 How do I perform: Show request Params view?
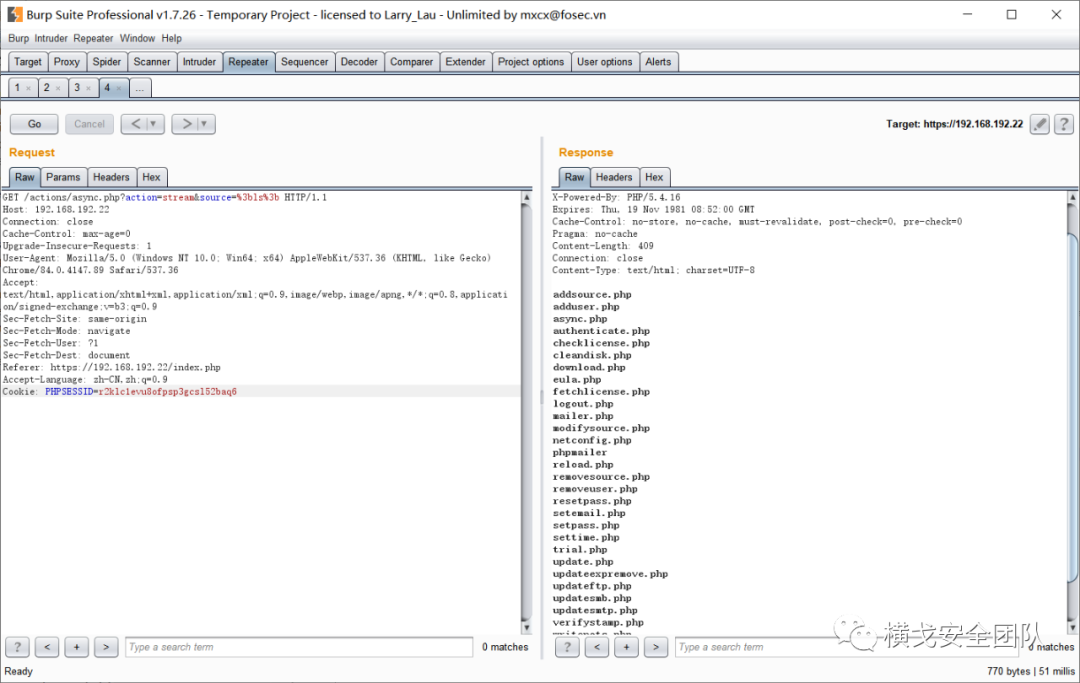point(63,177)
